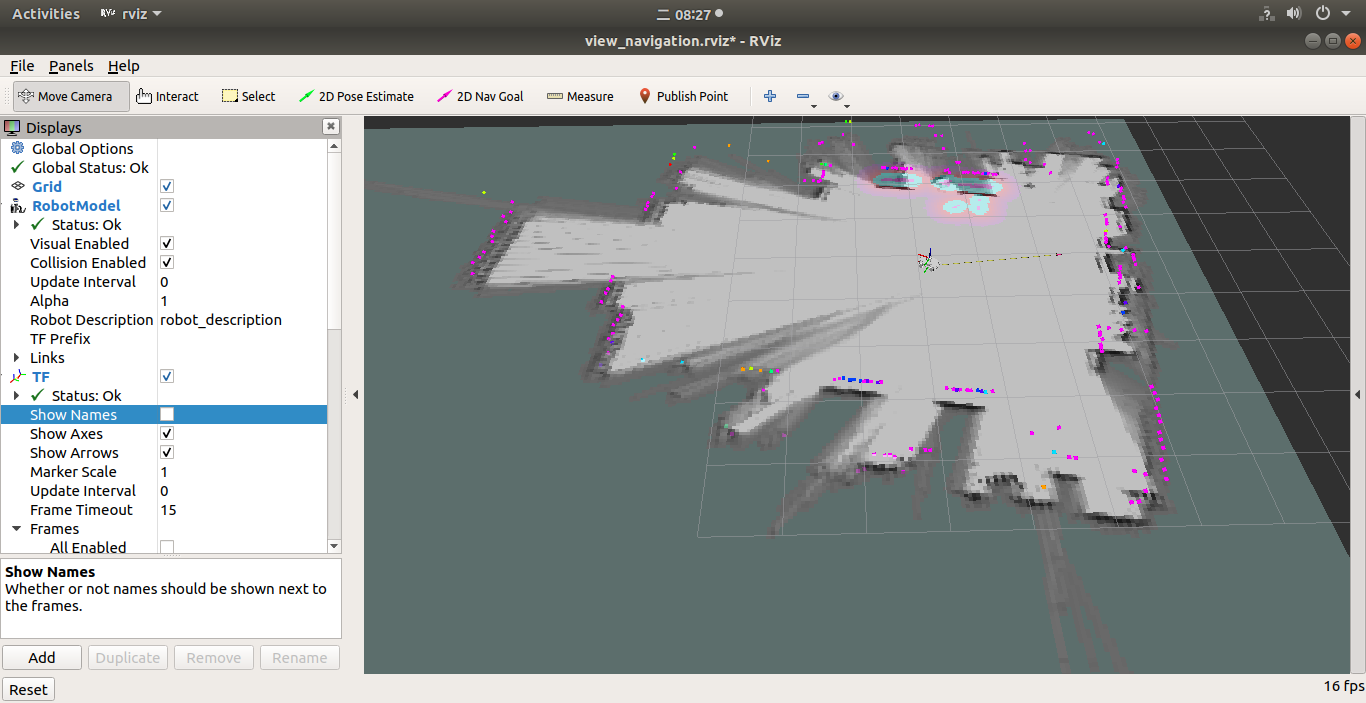
Task: Choose the Select tool in toolbar
Action: 248,96
